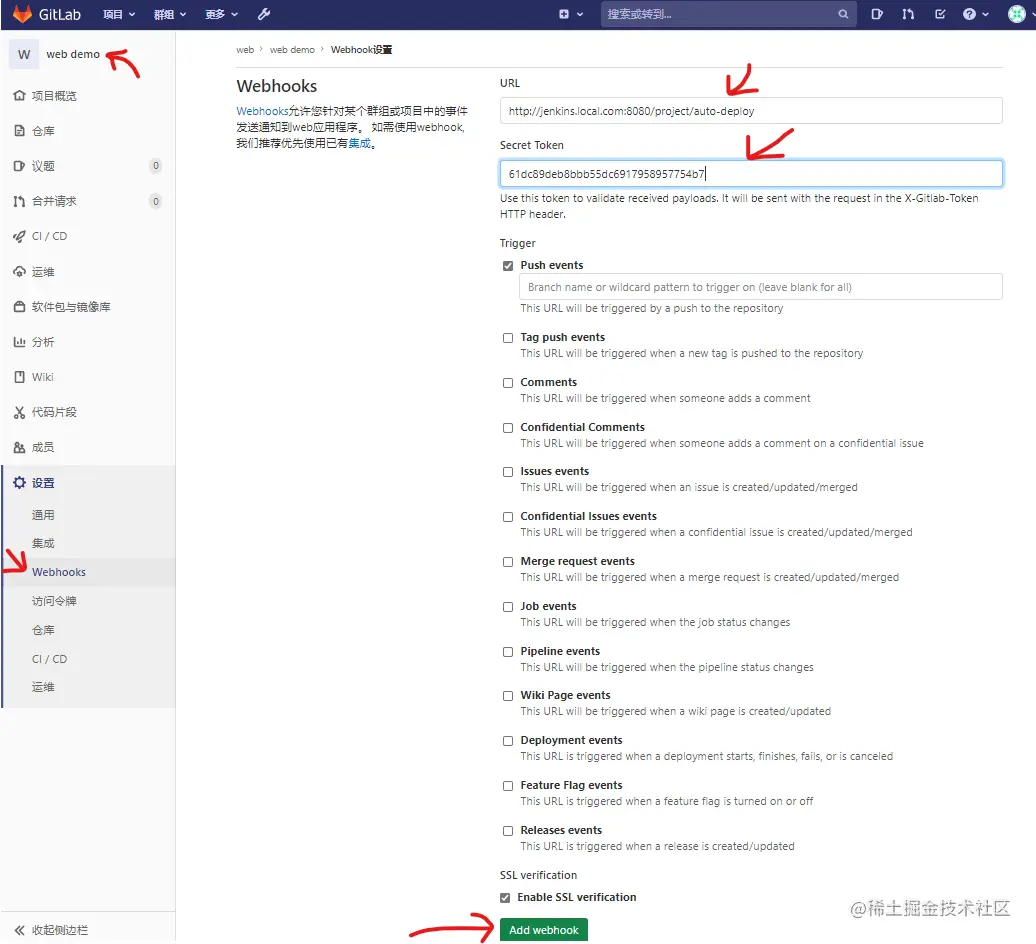Click the Add webhook button
The width and height of the screenshot is (1036, 944).
point(543,930)
